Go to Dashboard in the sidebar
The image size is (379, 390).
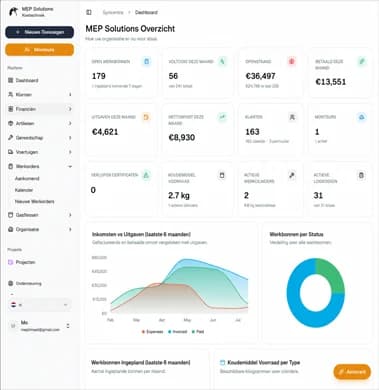40,80
